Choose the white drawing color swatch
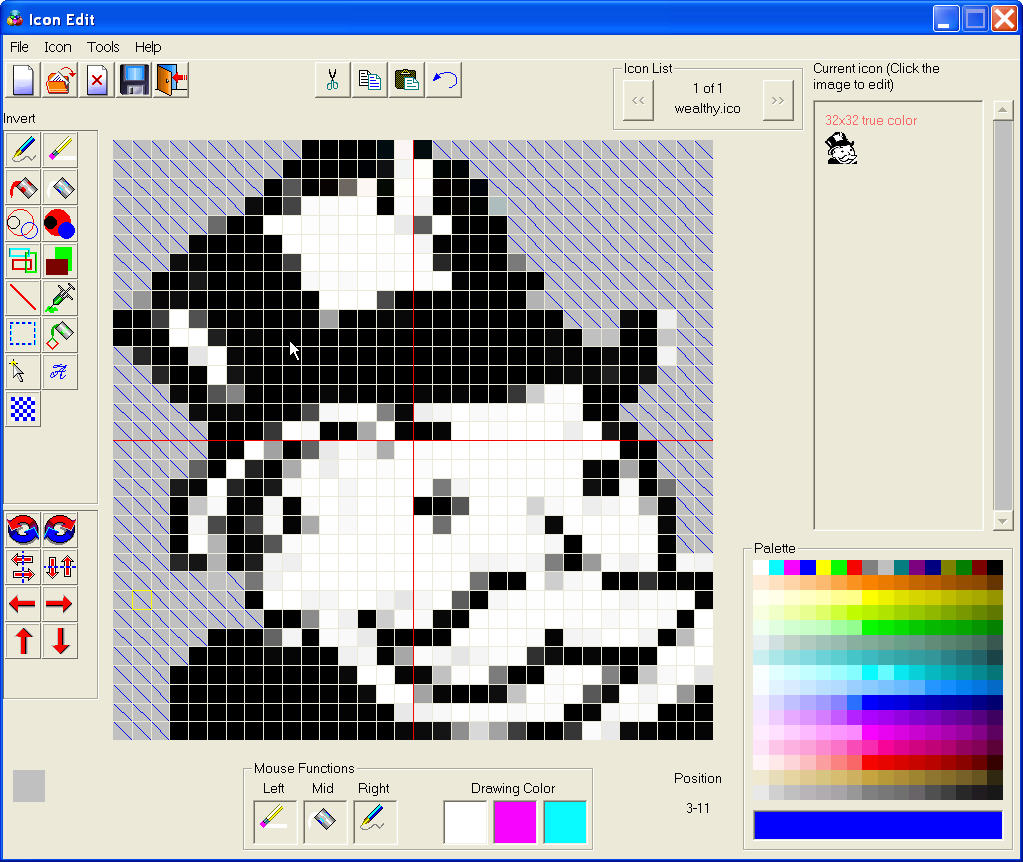Image resolution: width=1023 pixels, height=862 pixels. tap(465, 822)
